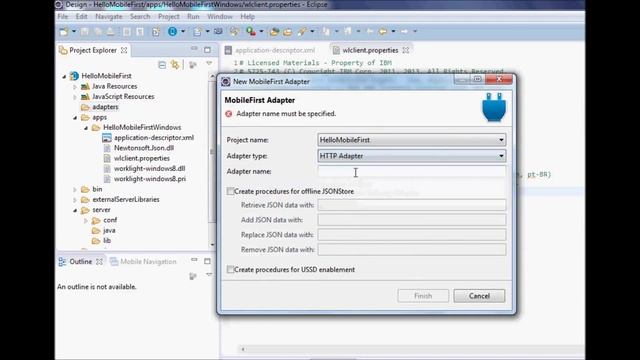Click the blue MobileFirst toolbar icon
This screenshot has height=360, width=640.
pyautogui.click(x=172, y=31)
